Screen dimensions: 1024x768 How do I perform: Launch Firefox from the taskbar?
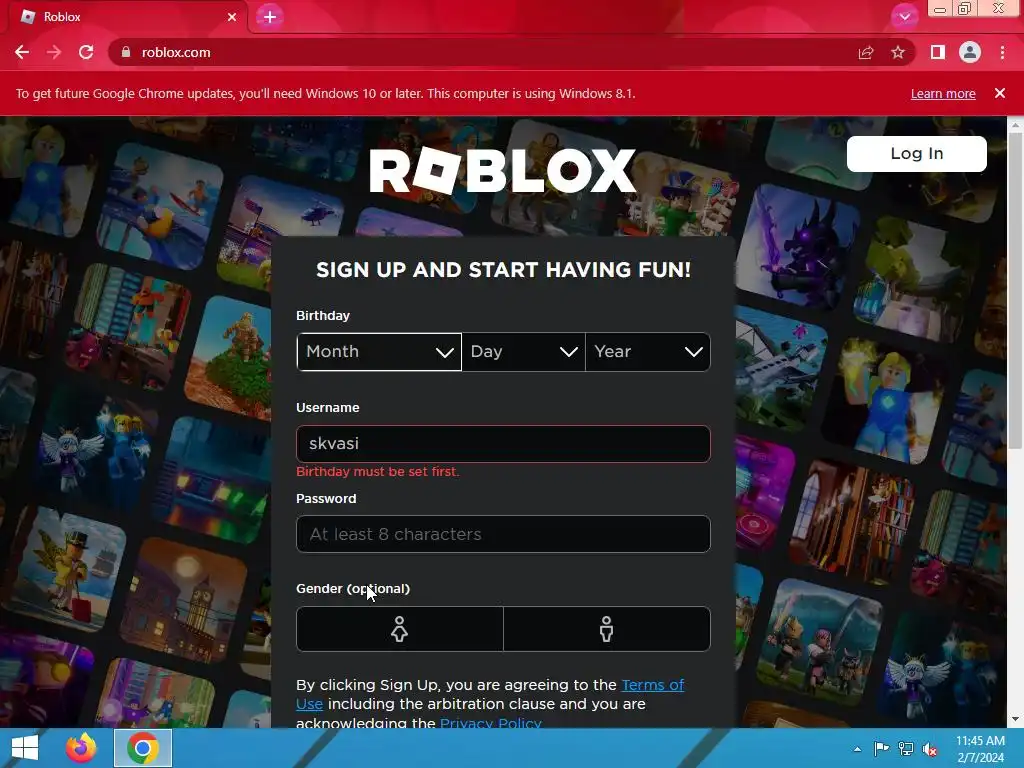coord(81,748)
